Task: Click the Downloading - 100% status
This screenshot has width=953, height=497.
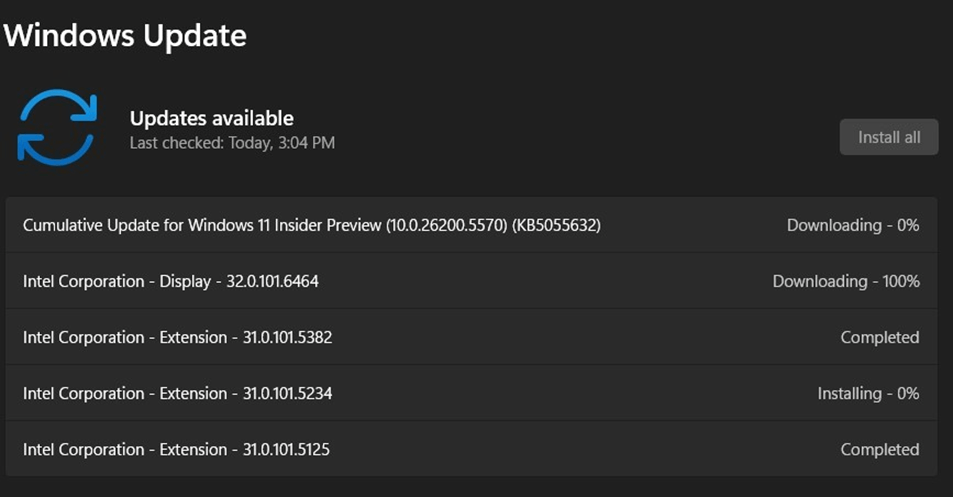Action: click(845, 281)
